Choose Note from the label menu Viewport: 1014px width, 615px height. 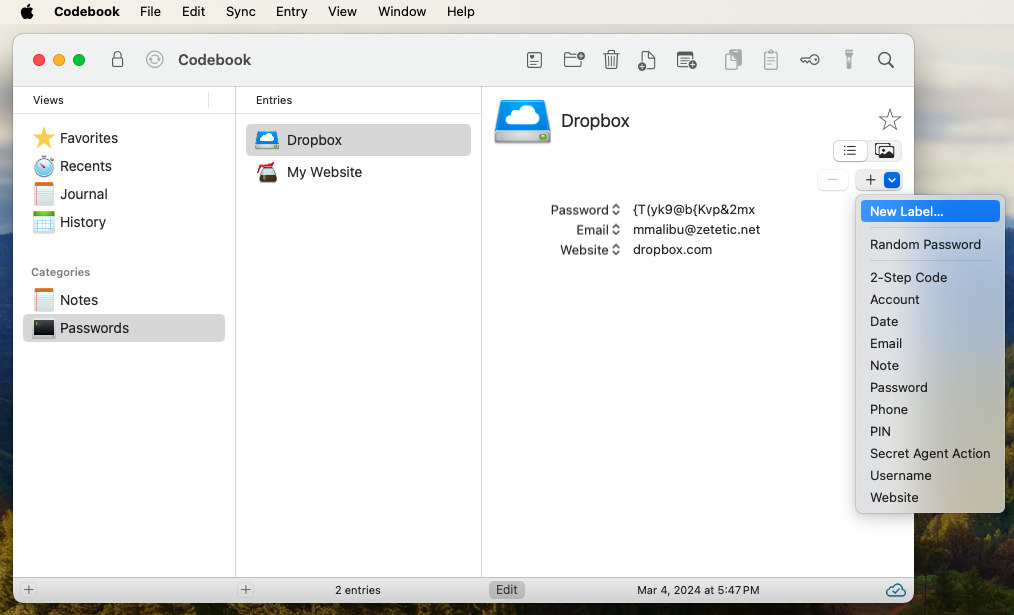click(930, 365)
